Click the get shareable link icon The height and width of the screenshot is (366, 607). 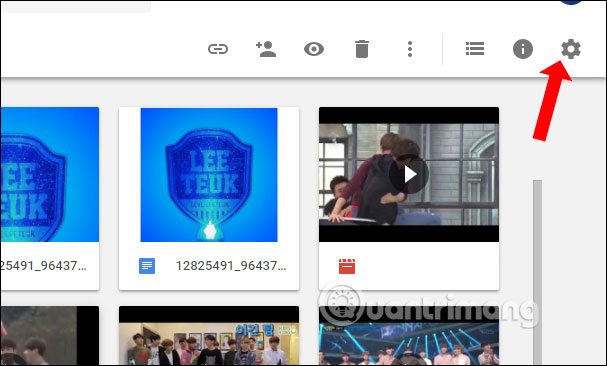coord(218,49)
